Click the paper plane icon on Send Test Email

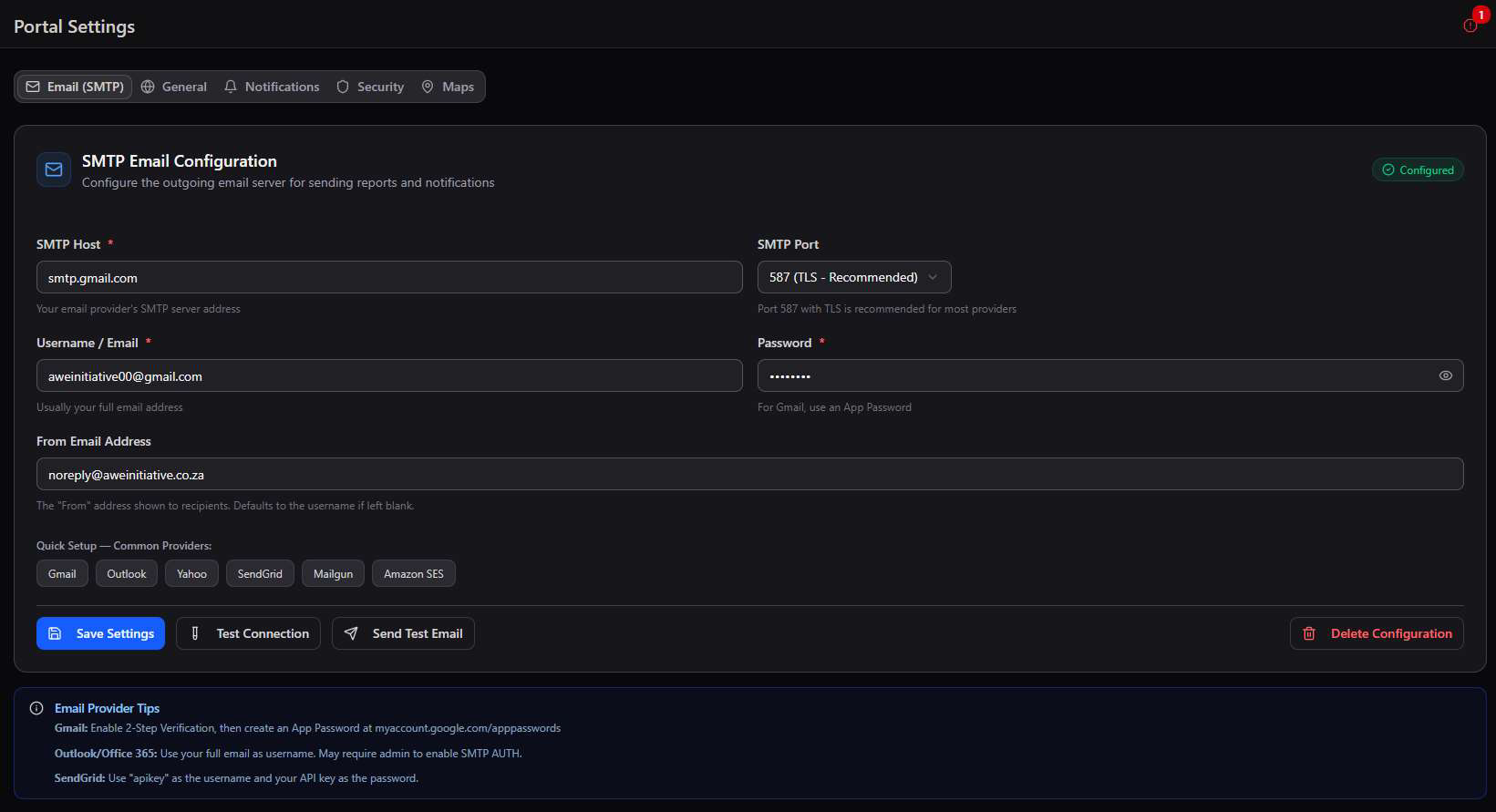pos(351,633)
